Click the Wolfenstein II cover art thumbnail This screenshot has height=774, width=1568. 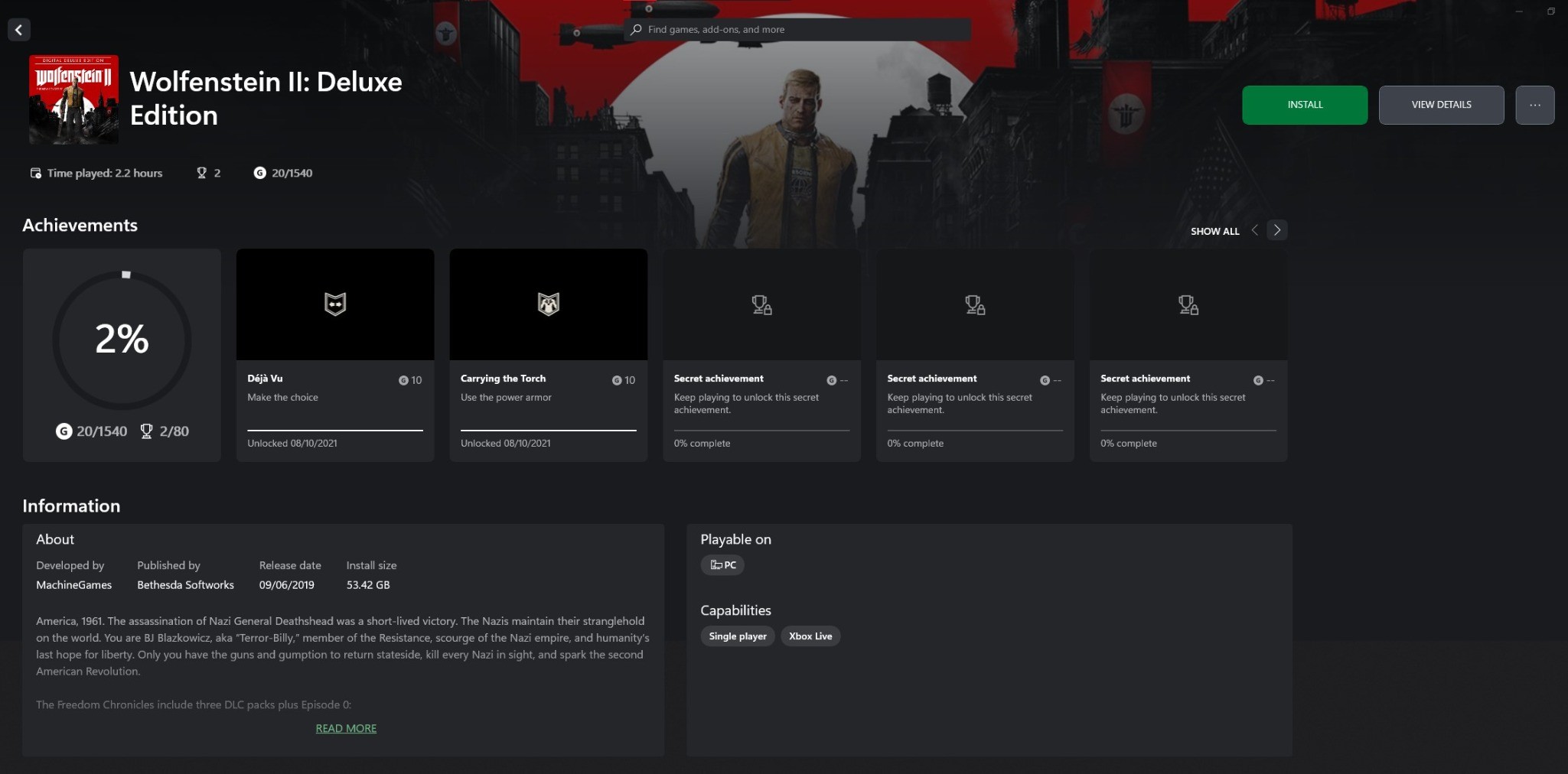73,99
